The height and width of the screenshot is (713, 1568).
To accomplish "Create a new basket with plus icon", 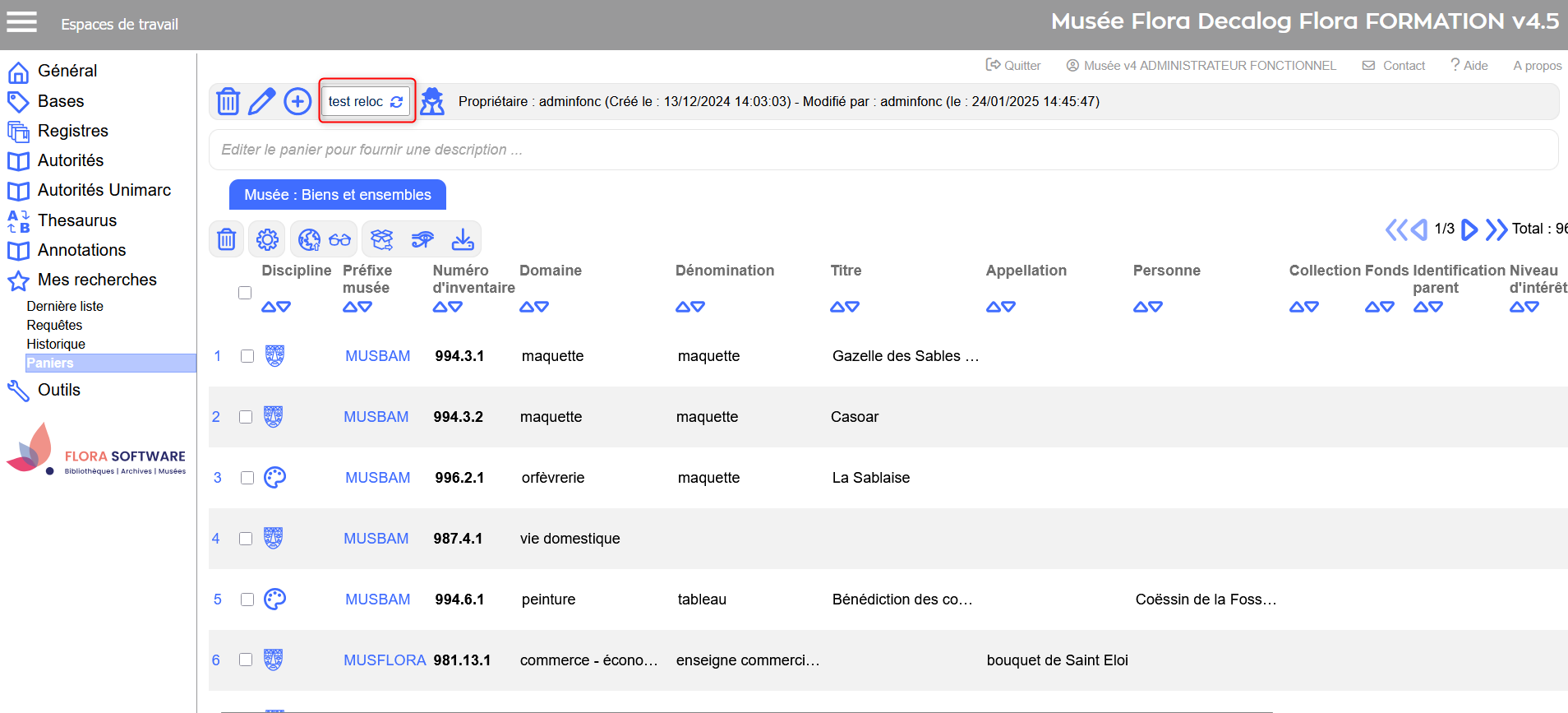I will (x=297, y=101).
